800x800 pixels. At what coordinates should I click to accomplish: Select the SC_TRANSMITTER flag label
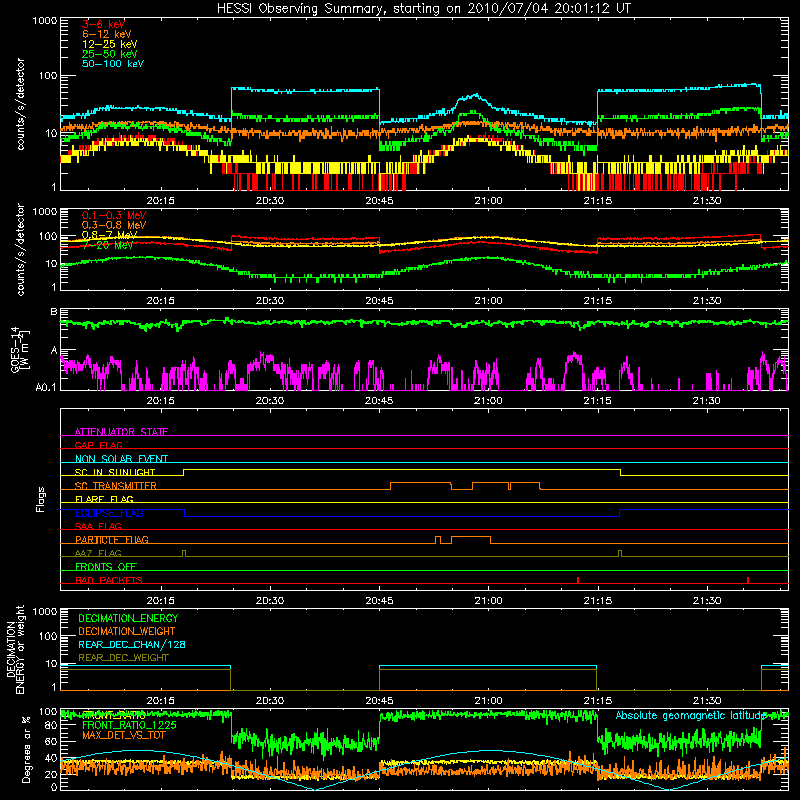[x=116, y=486]
